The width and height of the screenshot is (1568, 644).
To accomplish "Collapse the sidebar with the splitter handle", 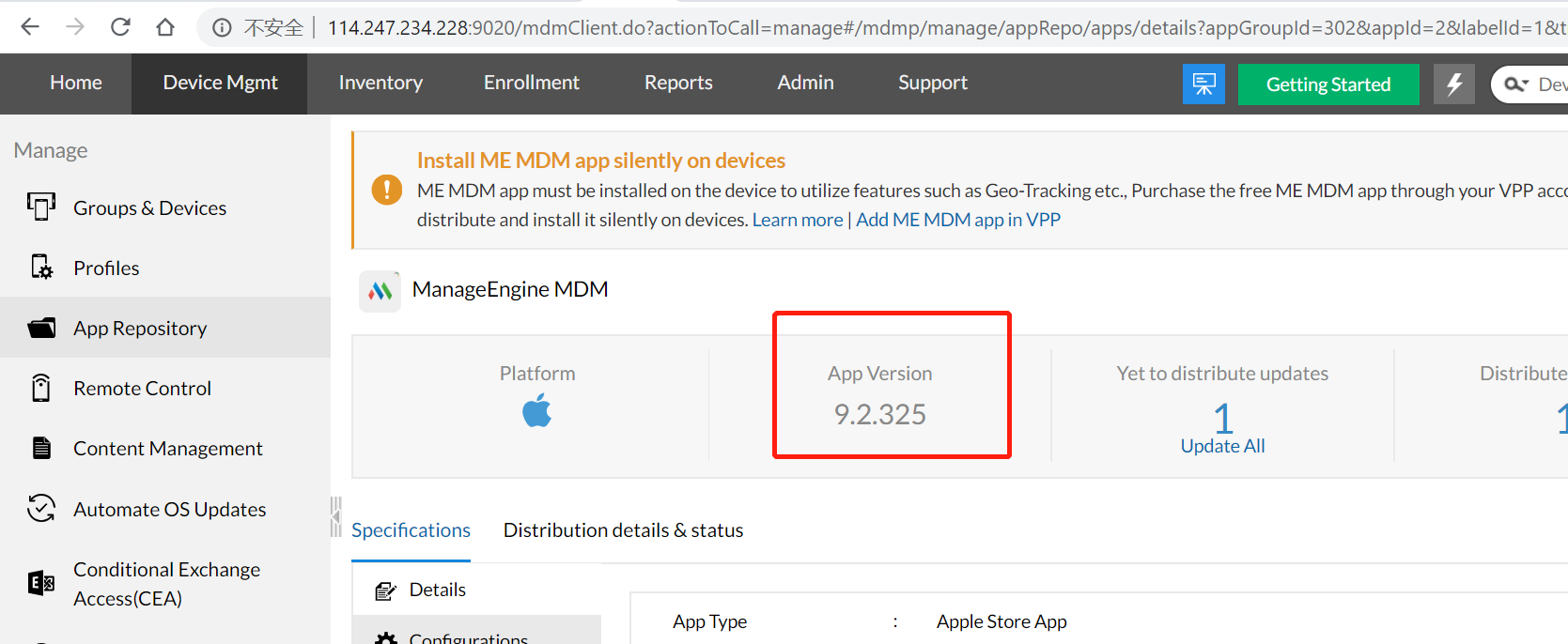I will tap(335, 516).
